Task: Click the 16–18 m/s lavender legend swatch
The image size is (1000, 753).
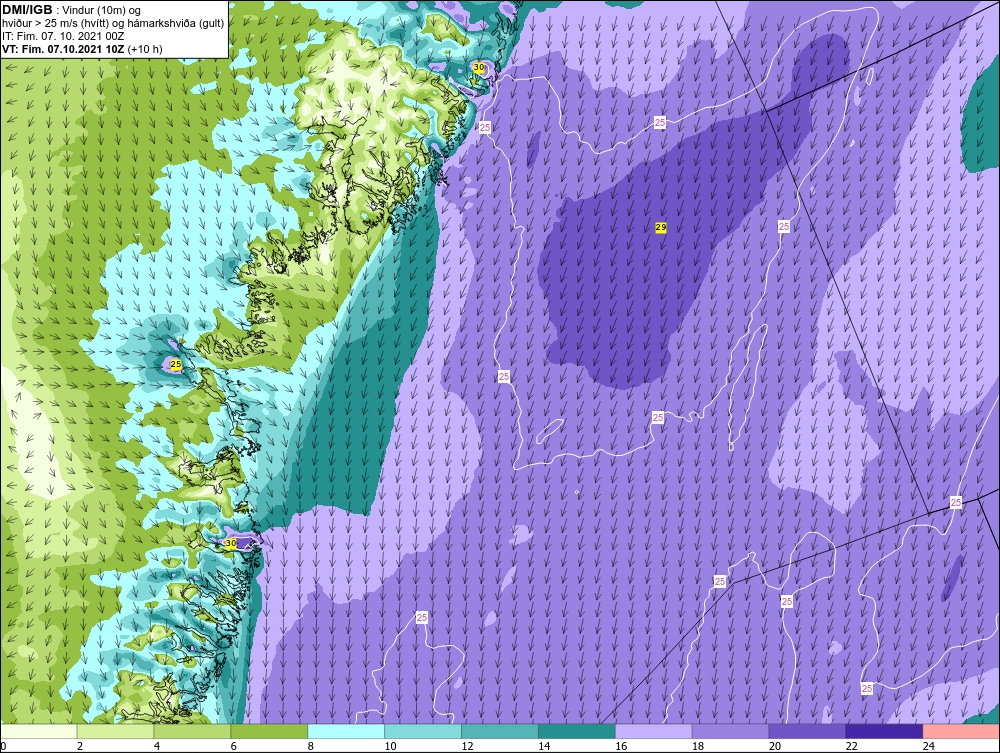Action: click(654, 731)
